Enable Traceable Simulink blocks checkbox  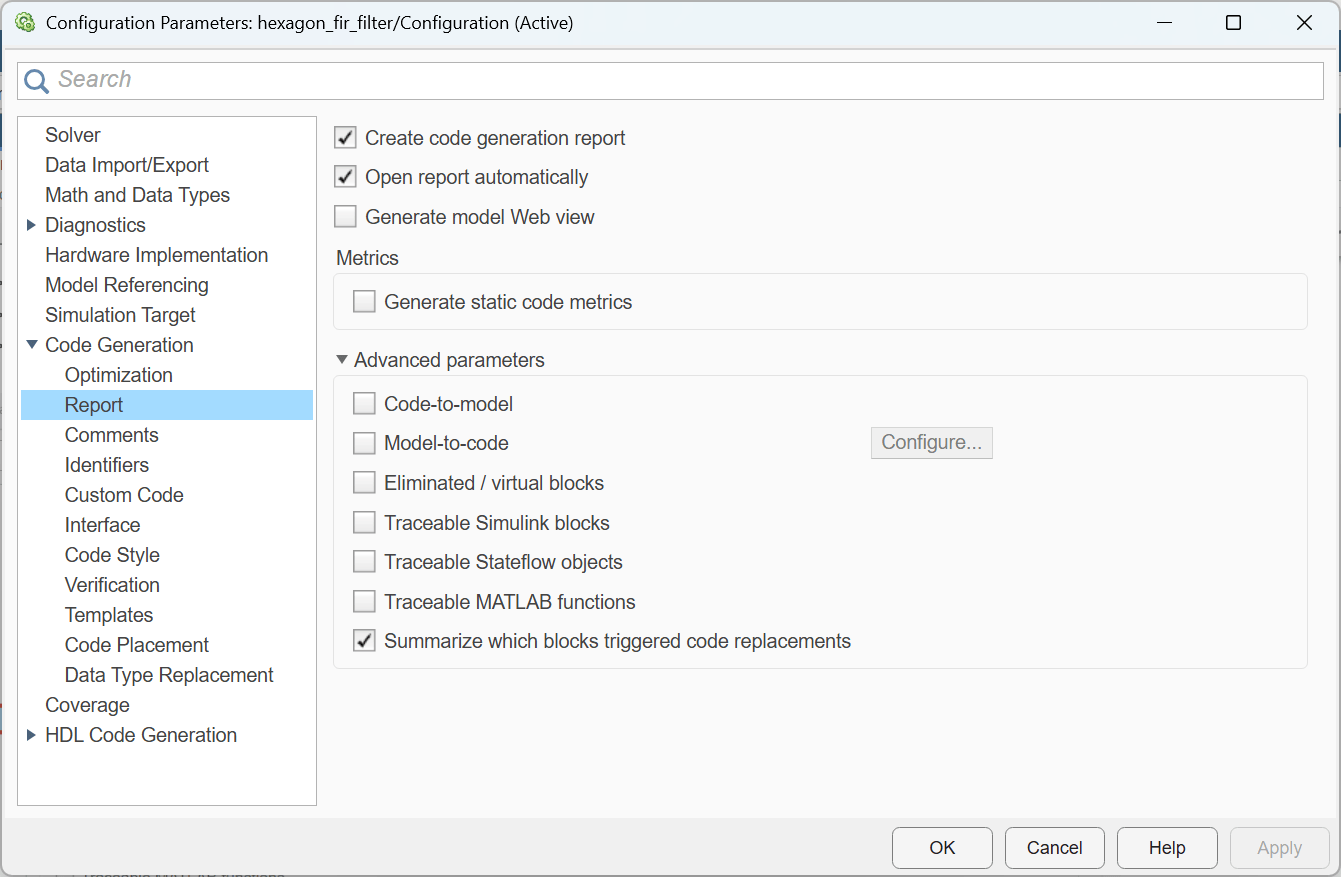point(364,523)
